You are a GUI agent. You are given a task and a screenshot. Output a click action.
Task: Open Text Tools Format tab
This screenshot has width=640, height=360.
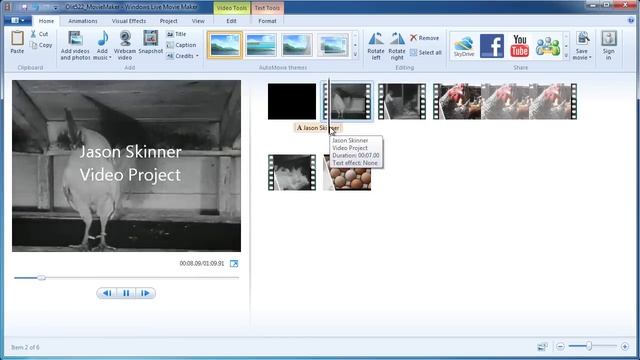coord(267,21)
